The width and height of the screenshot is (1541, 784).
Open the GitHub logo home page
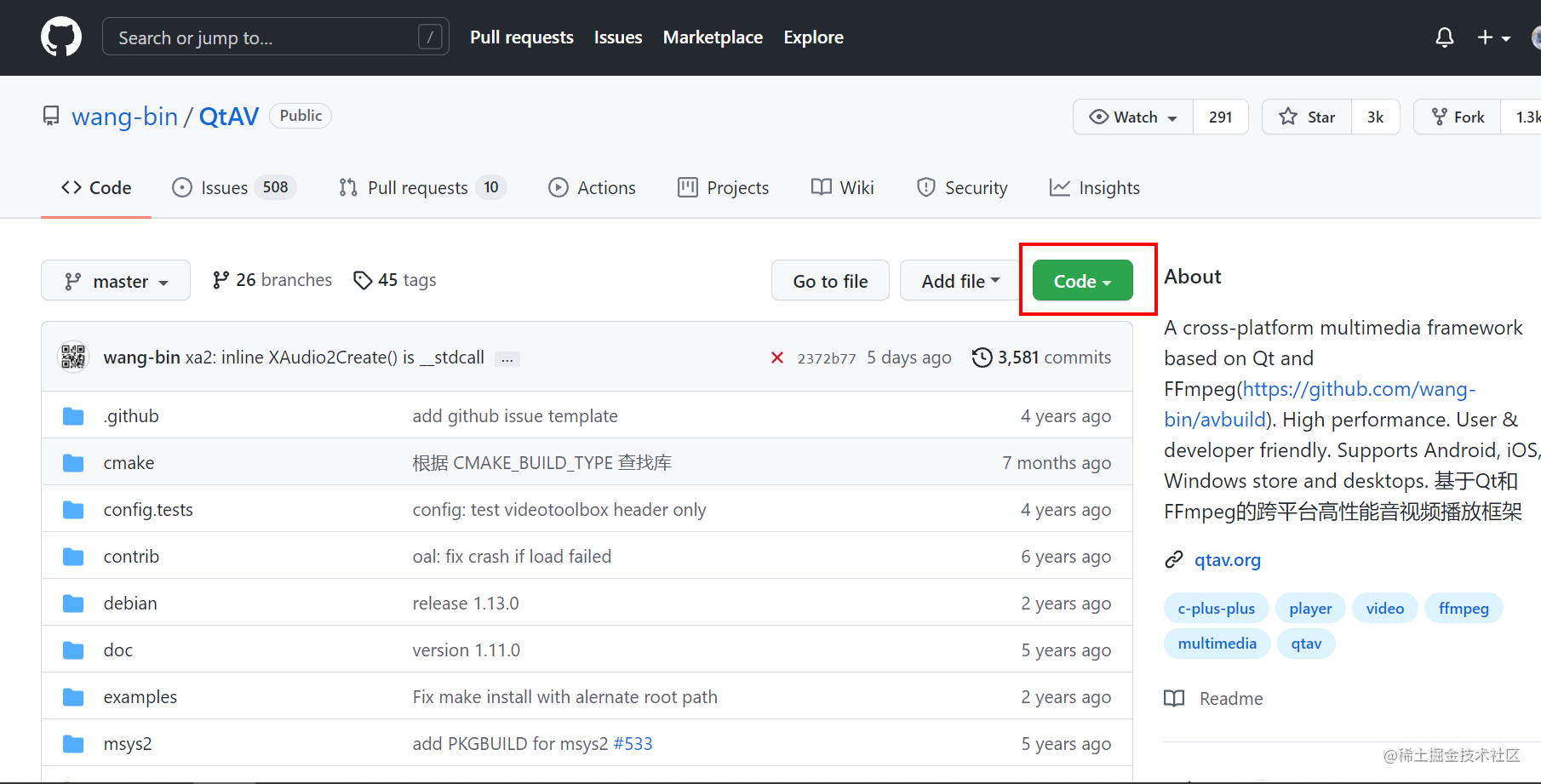click(x=61, y=37)
